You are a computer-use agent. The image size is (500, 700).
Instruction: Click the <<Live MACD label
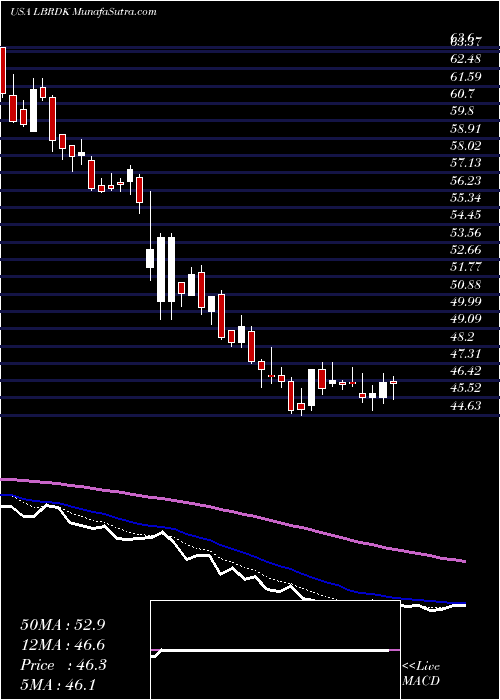click(x=421, y=674)
